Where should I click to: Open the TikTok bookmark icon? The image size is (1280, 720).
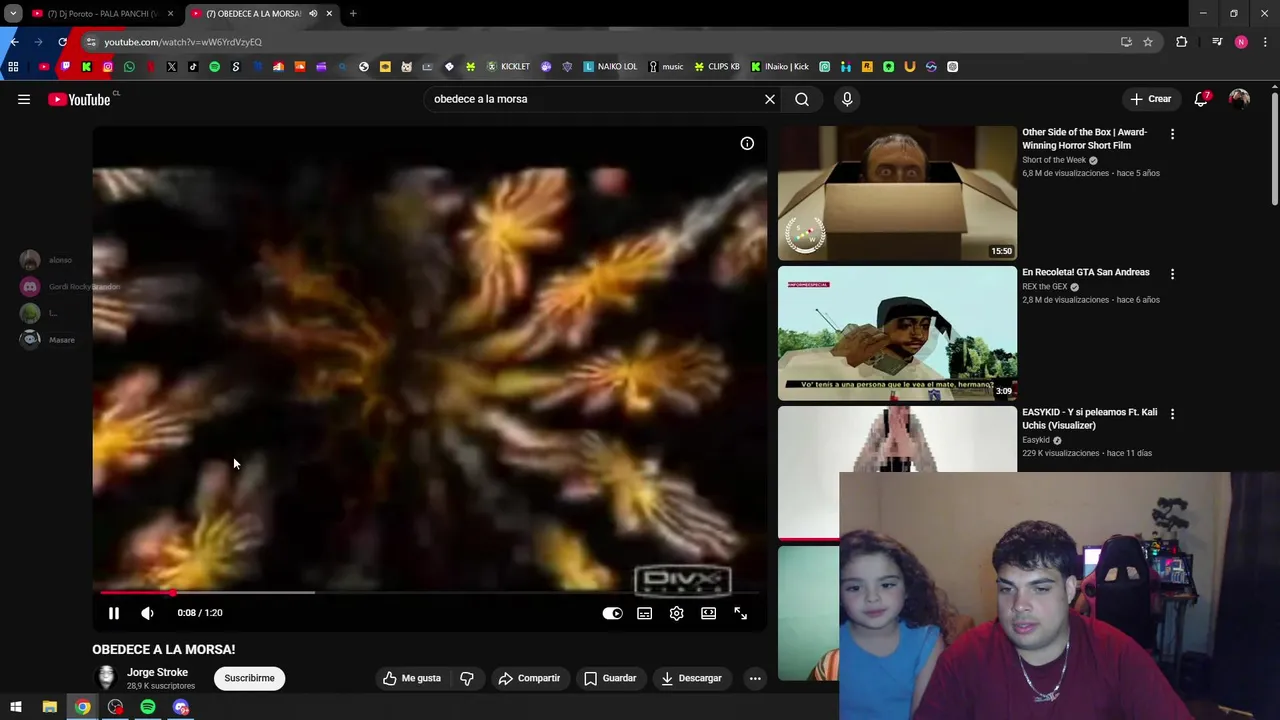(x=193, y=67)
